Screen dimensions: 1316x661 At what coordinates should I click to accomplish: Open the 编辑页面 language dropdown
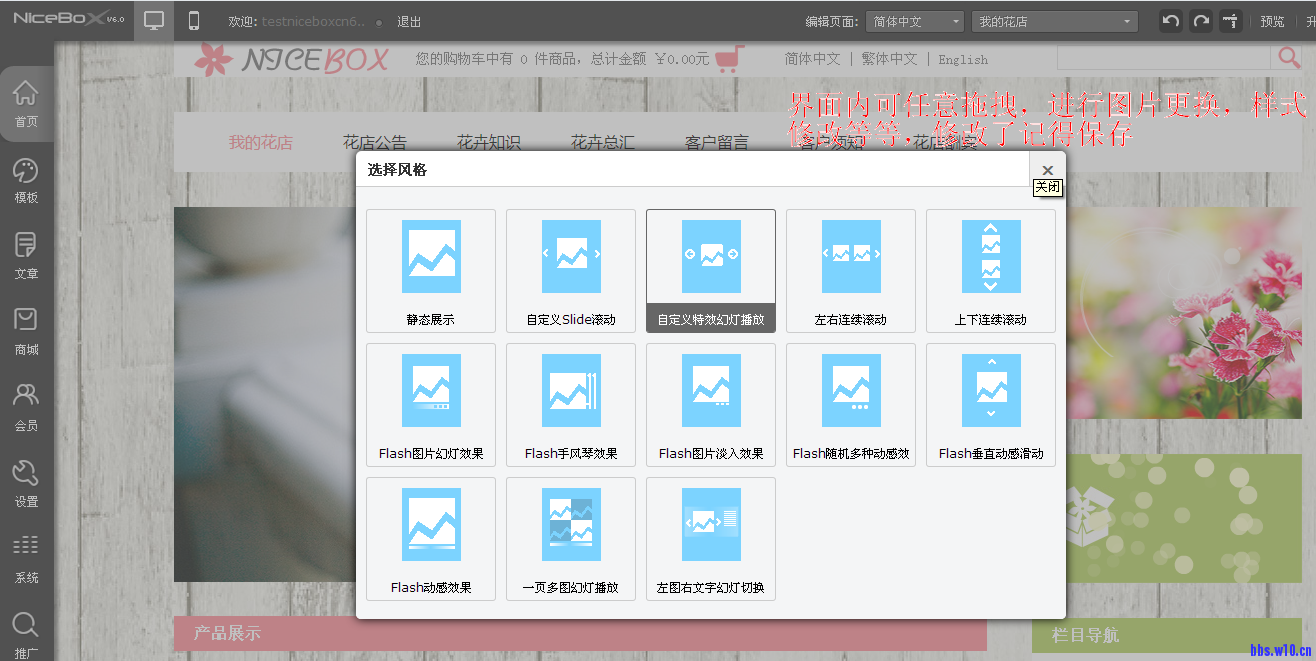pos(914,20)
